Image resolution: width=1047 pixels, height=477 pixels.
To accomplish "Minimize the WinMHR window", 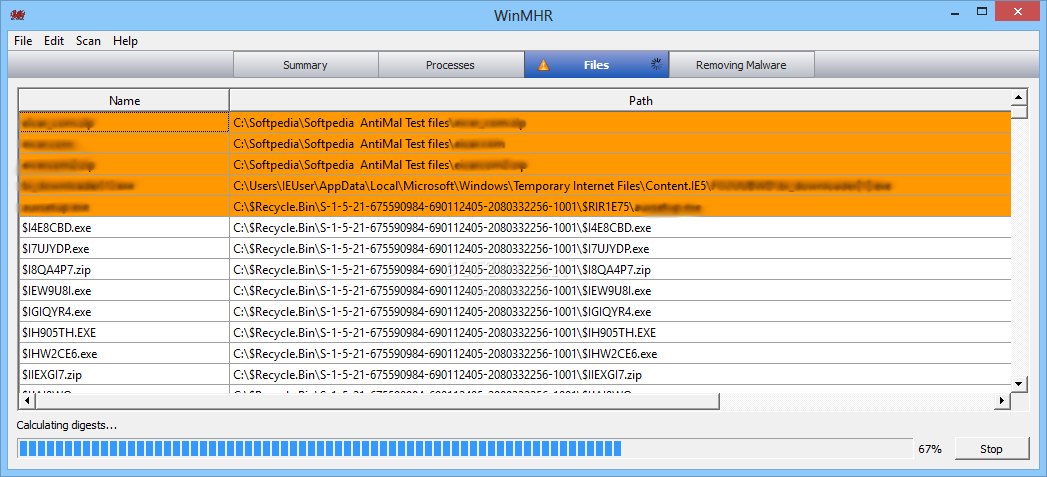I will pyautogui.click(x=956, y=11).
